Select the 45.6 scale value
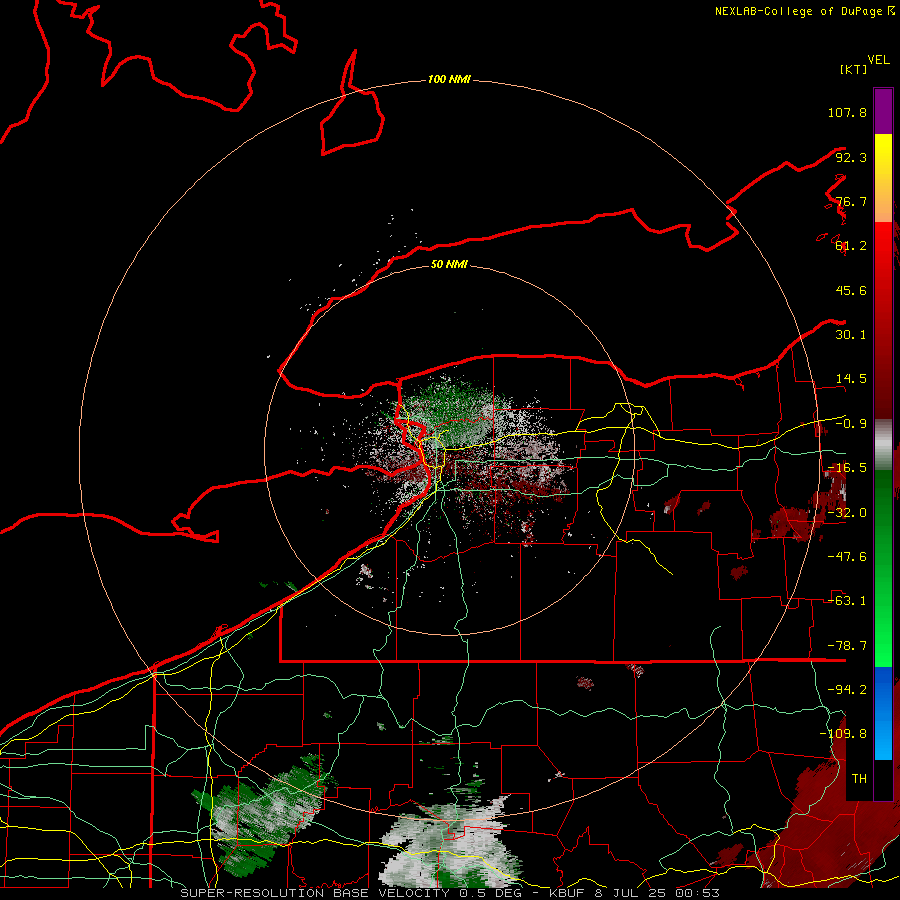Viewport: 900px width, 900px height. click(851, 290)
